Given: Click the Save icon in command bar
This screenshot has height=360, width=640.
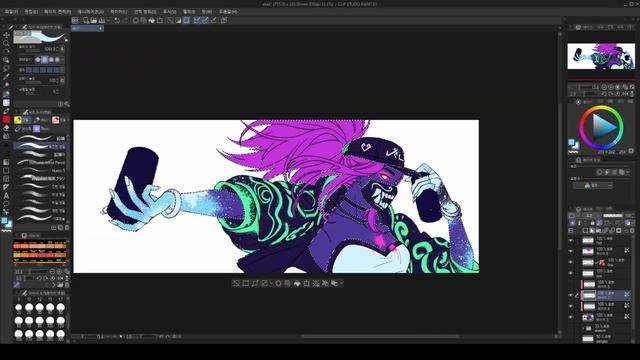Looking at the screenshot, I should 102,20.
